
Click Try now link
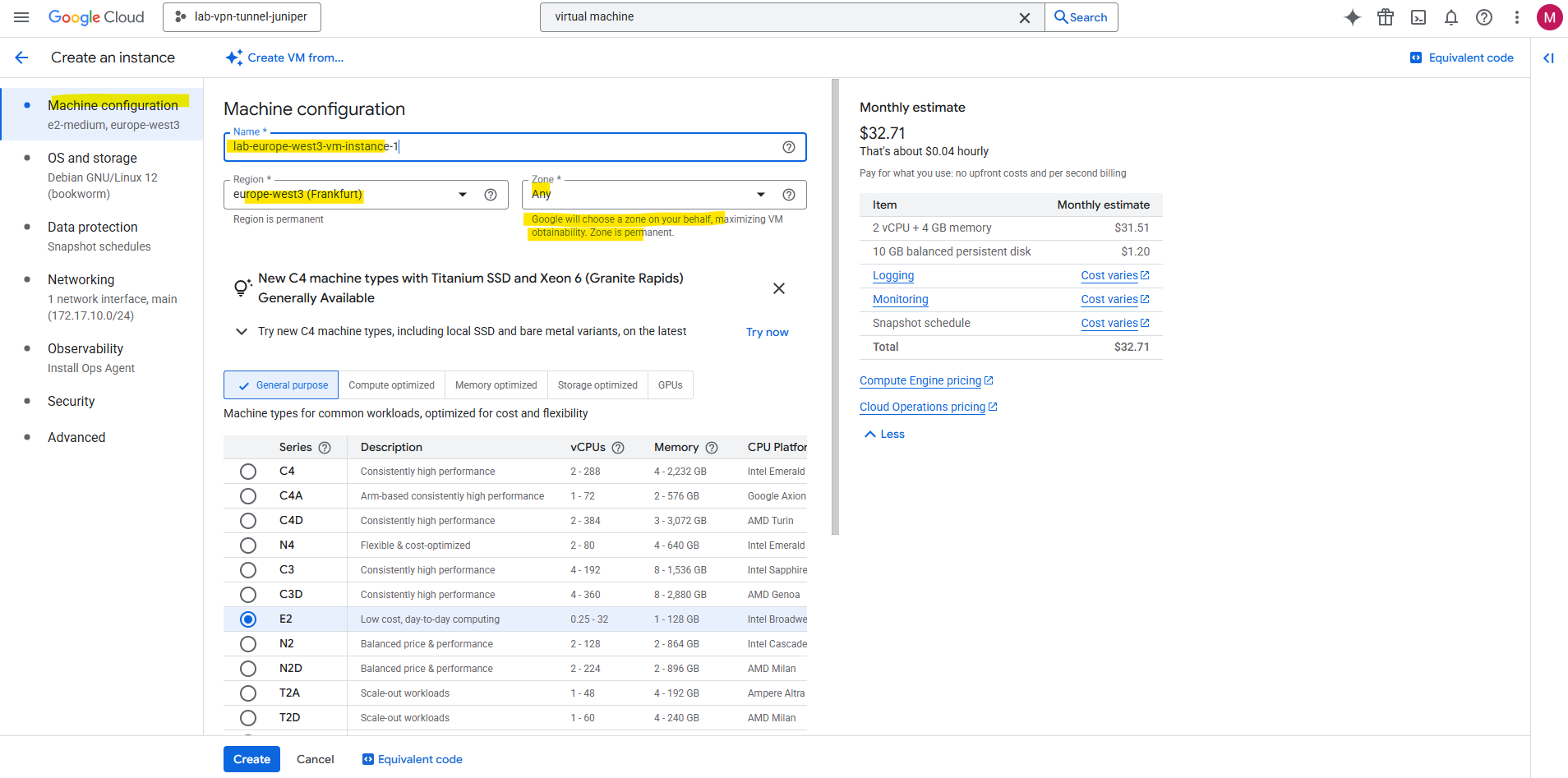tap(768, 333)
